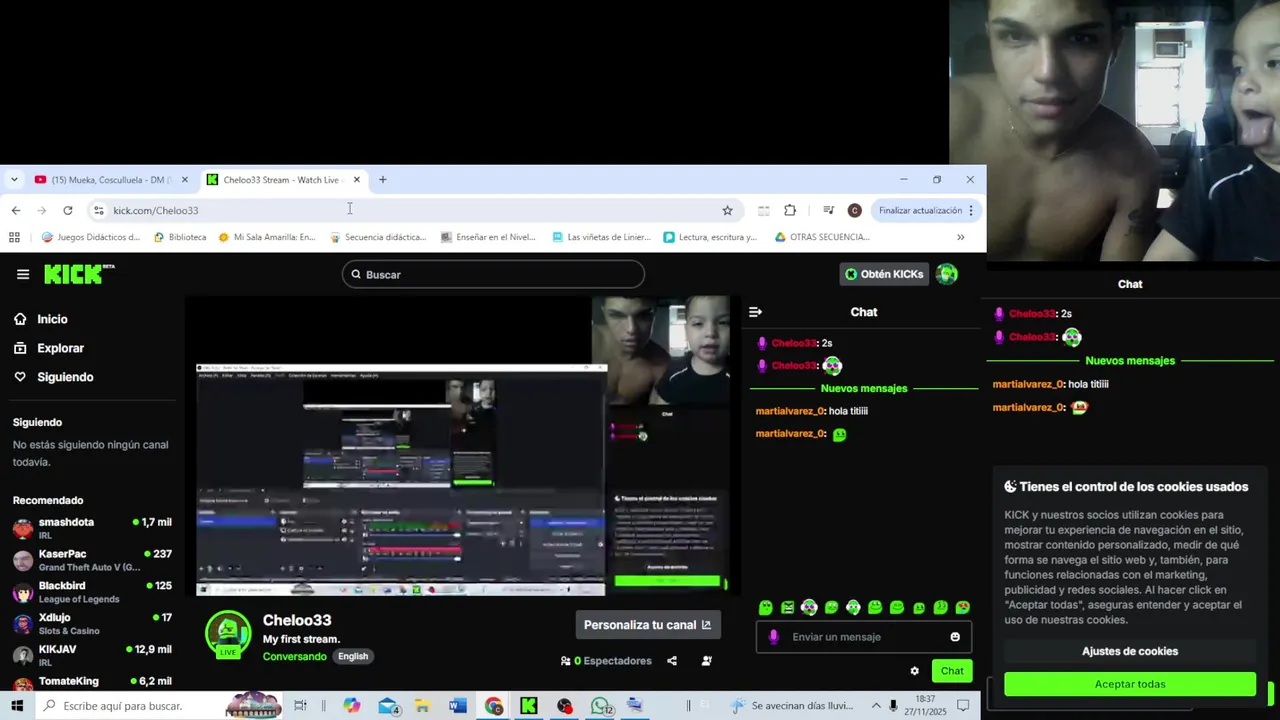Click the green Chat send button
1280x720 pixels.
tap(952, 671)
